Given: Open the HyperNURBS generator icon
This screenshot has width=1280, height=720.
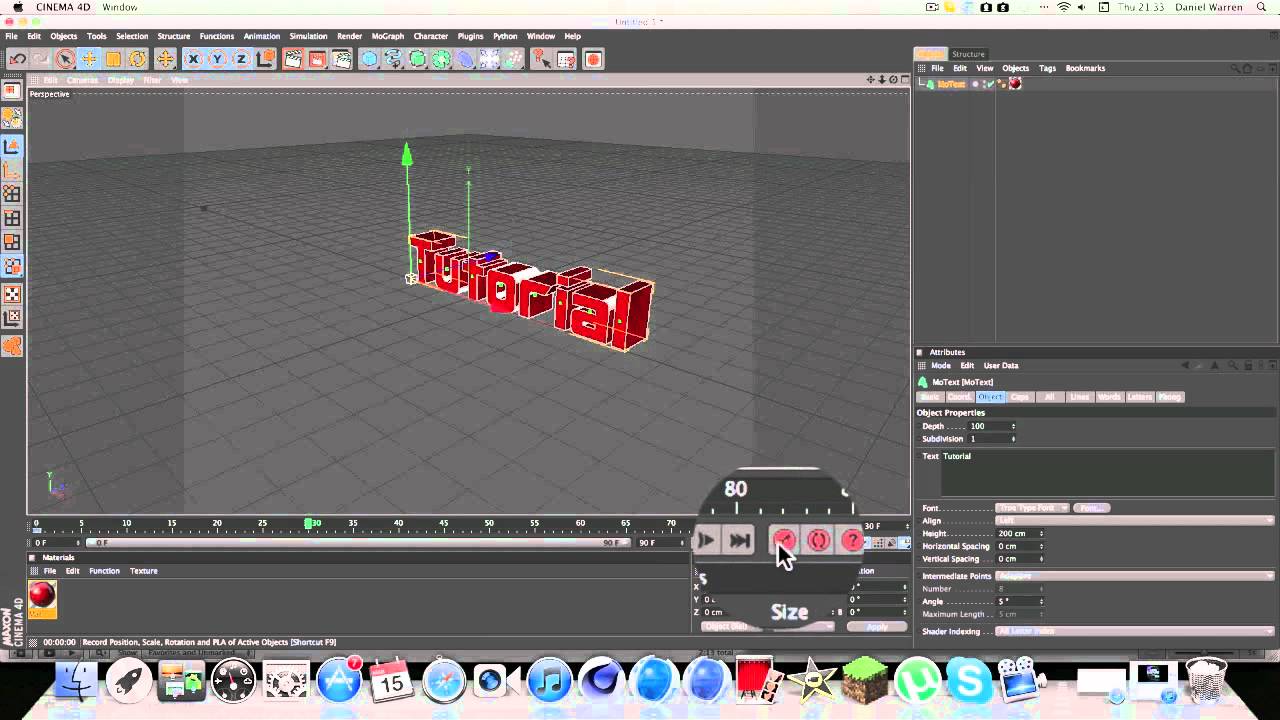Looking at the screenshot, I should tap(417, 59).
